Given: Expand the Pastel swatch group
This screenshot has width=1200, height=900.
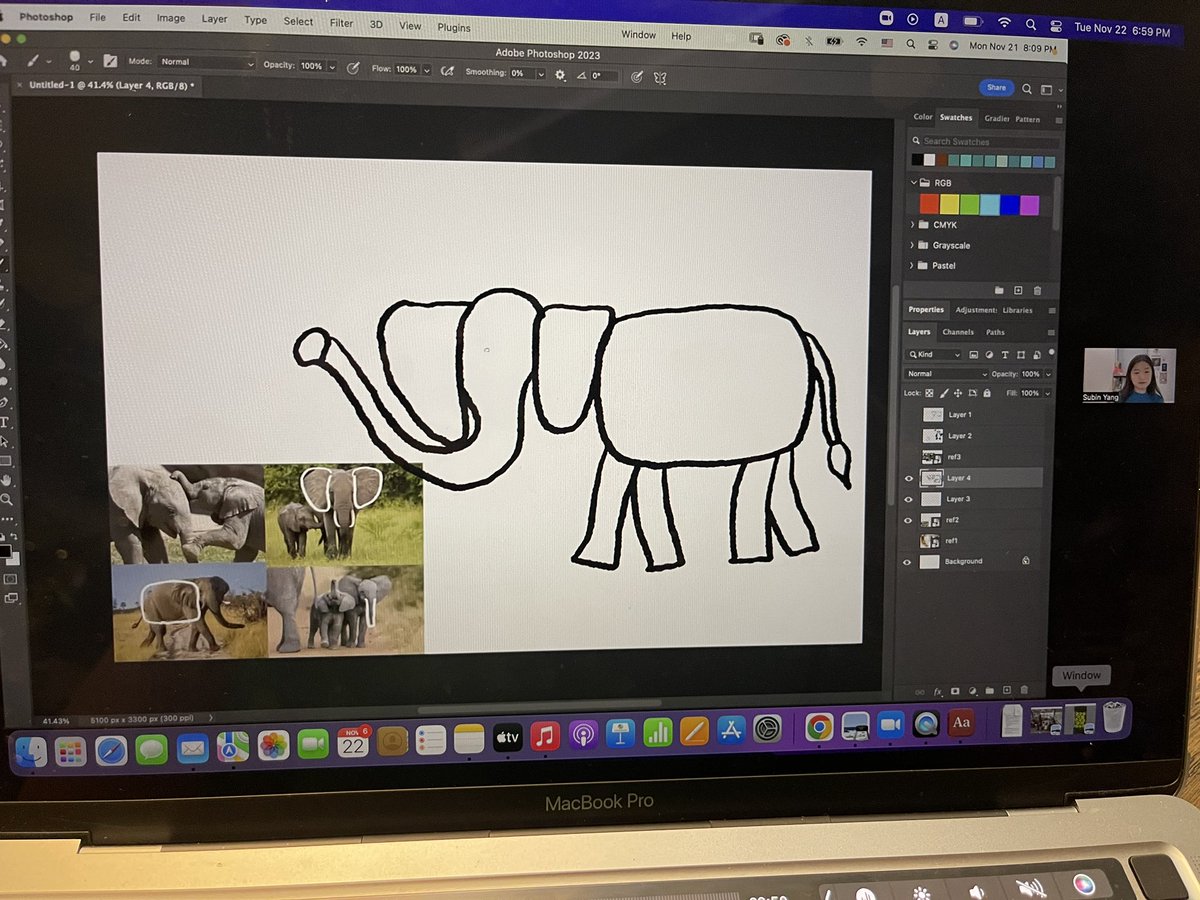Looking at the screenshot, I should tap(913, 266).
